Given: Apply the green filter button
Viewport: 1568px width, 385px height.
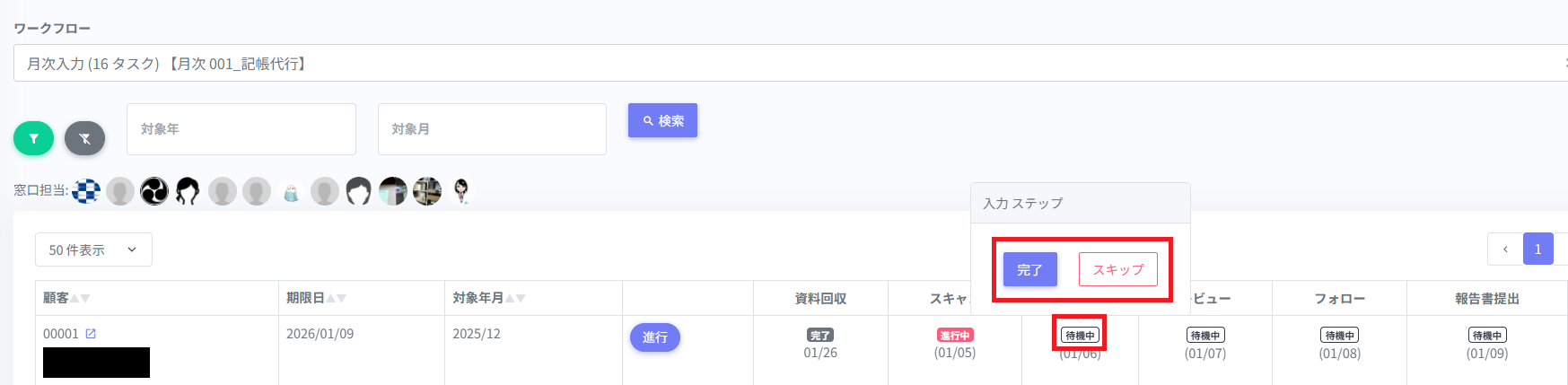Looking at the screenshot, I should (x=33, y=138).
